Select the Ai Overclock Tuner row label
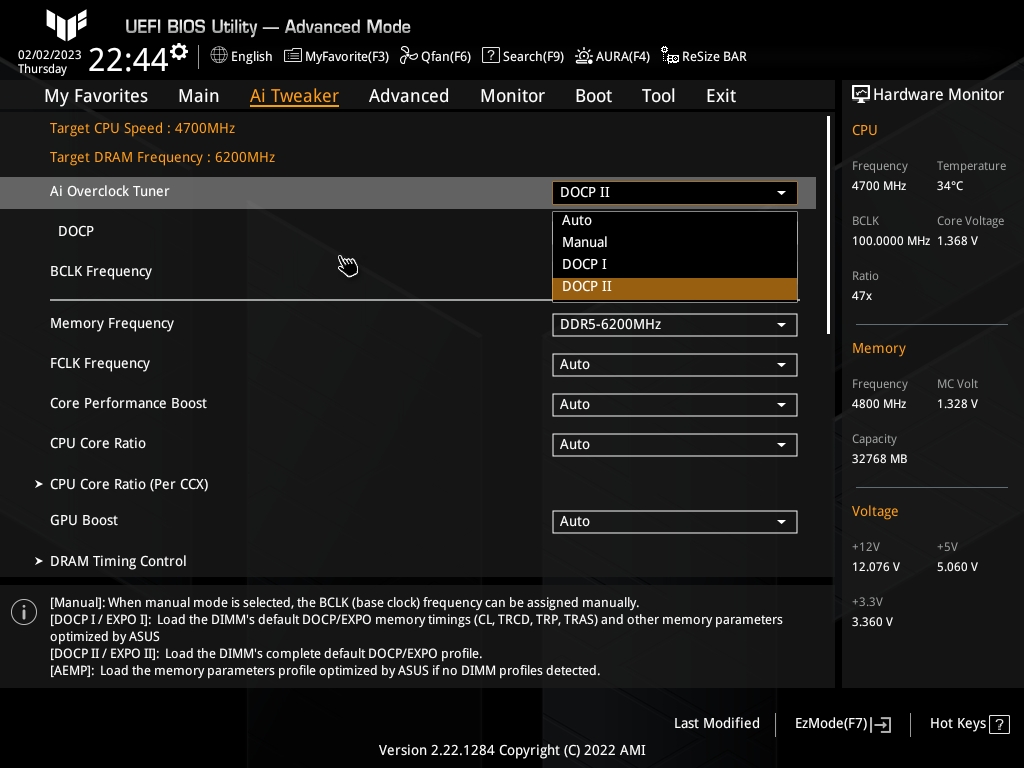1024x768 pixels. (x=110, y=191)
